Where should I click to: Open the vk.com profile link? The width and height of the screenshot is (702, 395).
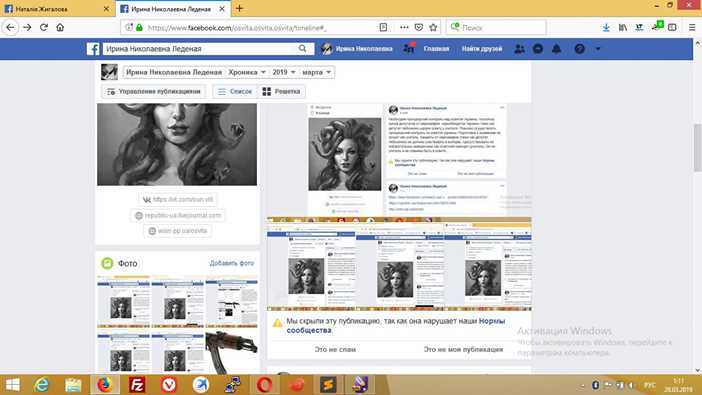pyautogui.click(x=178, y=199)
